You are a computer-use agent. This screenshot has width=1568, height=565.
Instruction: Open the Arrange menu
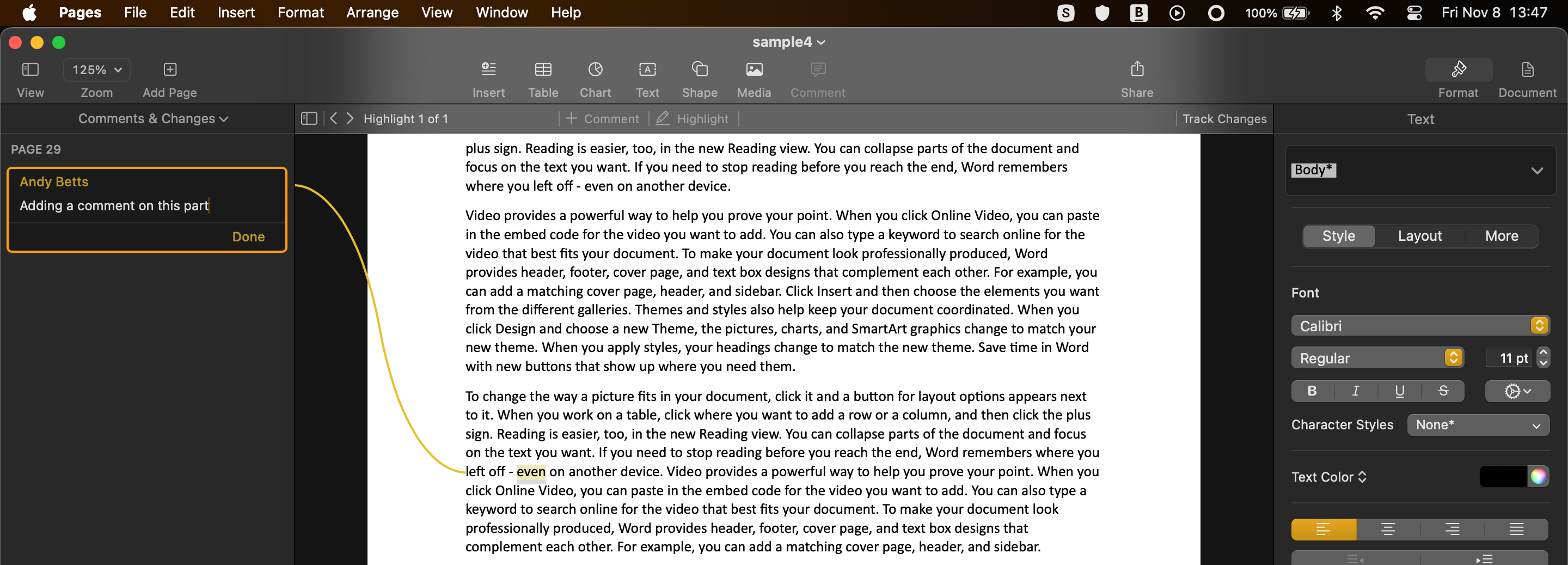point(372,12)
